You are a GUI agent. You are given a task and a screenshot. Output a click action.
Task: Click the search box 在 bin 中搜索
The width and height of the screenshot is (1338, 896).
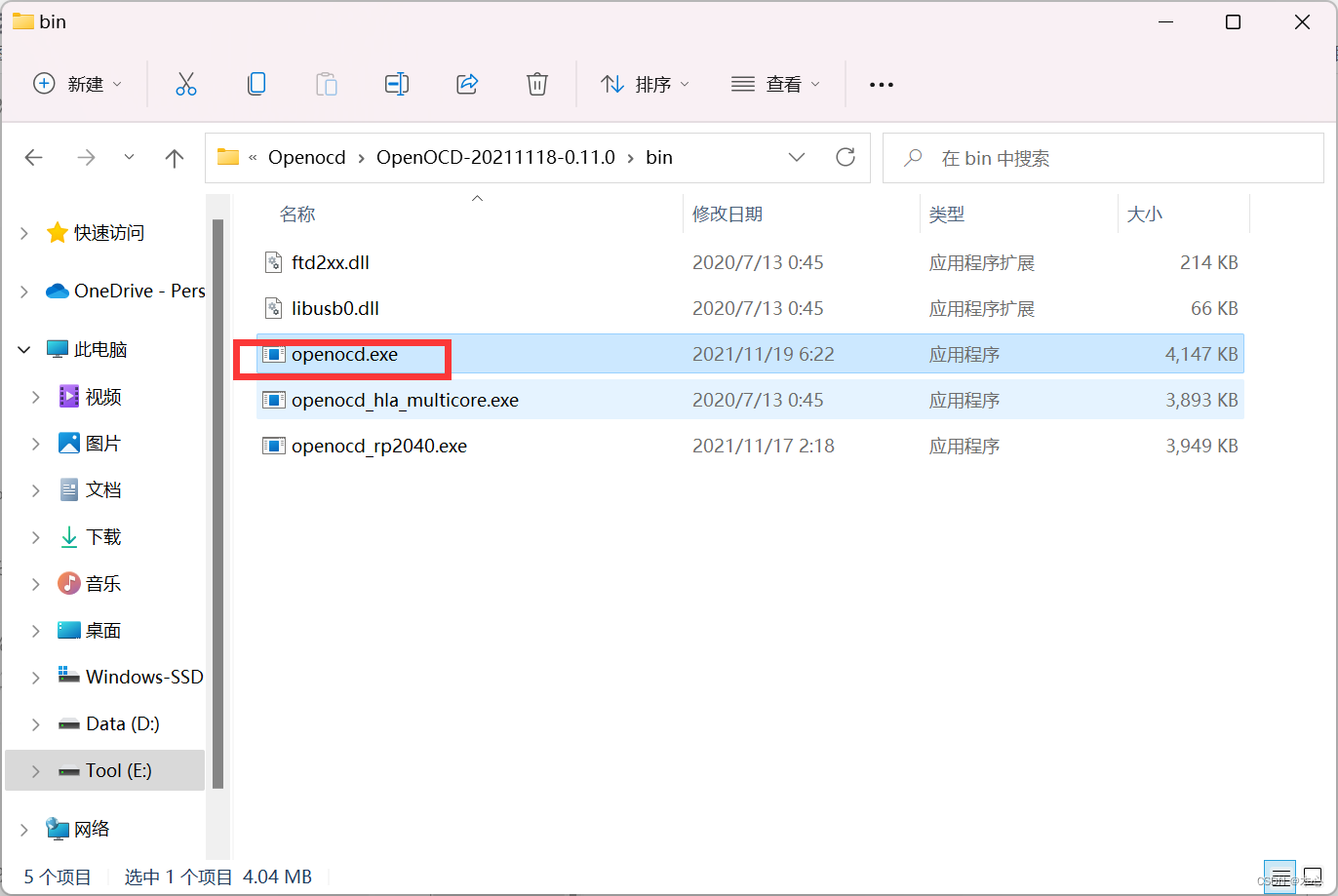1103,158
